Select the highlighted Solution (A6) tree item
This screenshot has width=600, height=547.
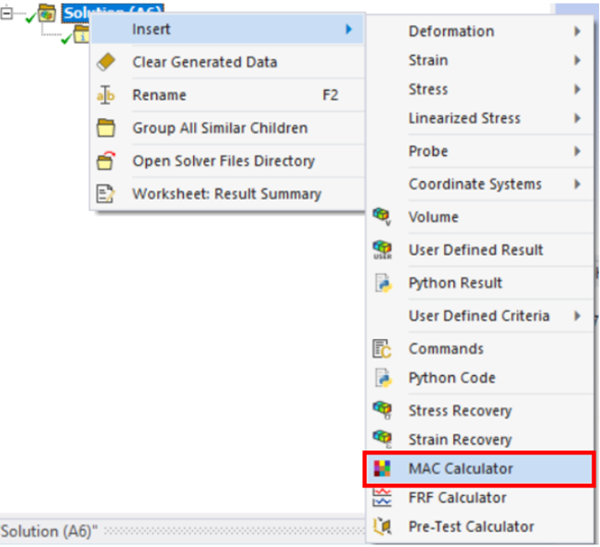point(113,11)
